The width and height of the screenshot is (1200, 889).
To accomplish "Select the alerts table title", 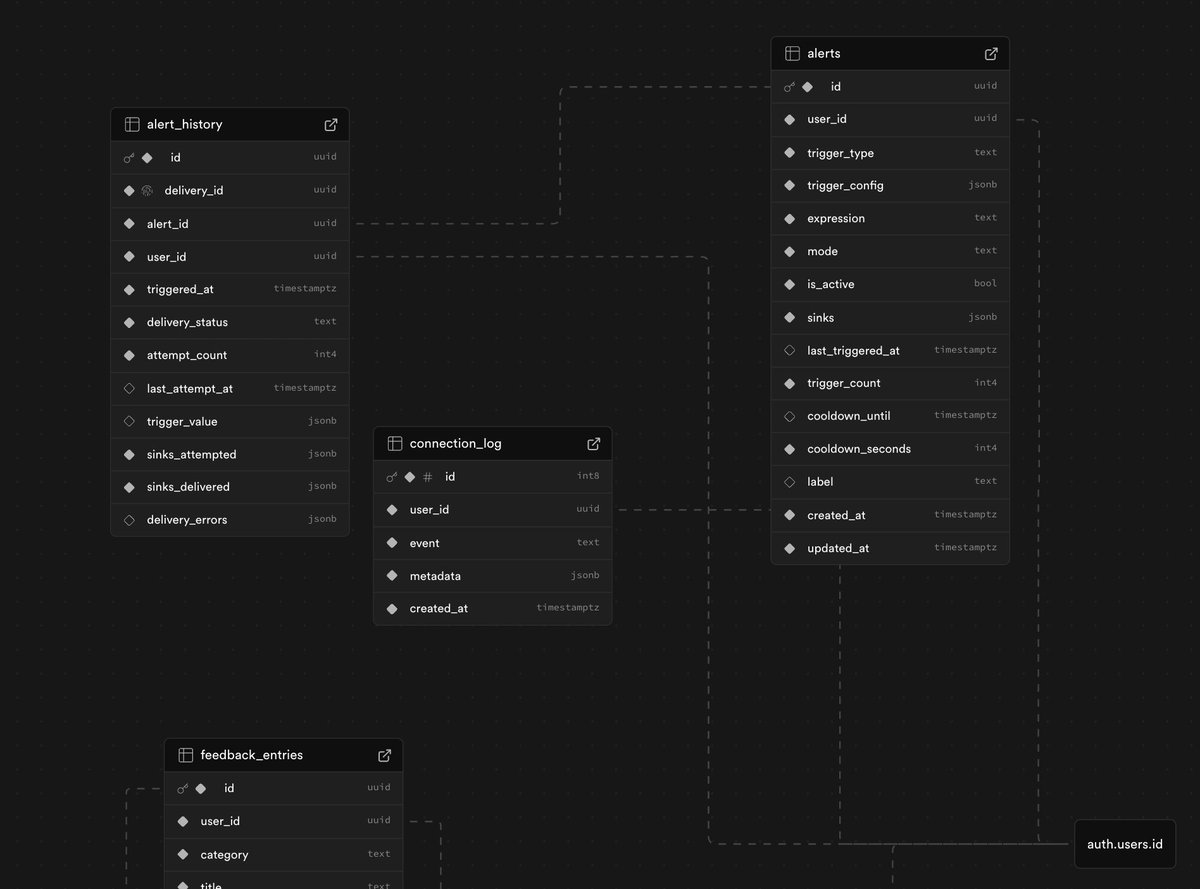I will point(824,54).
